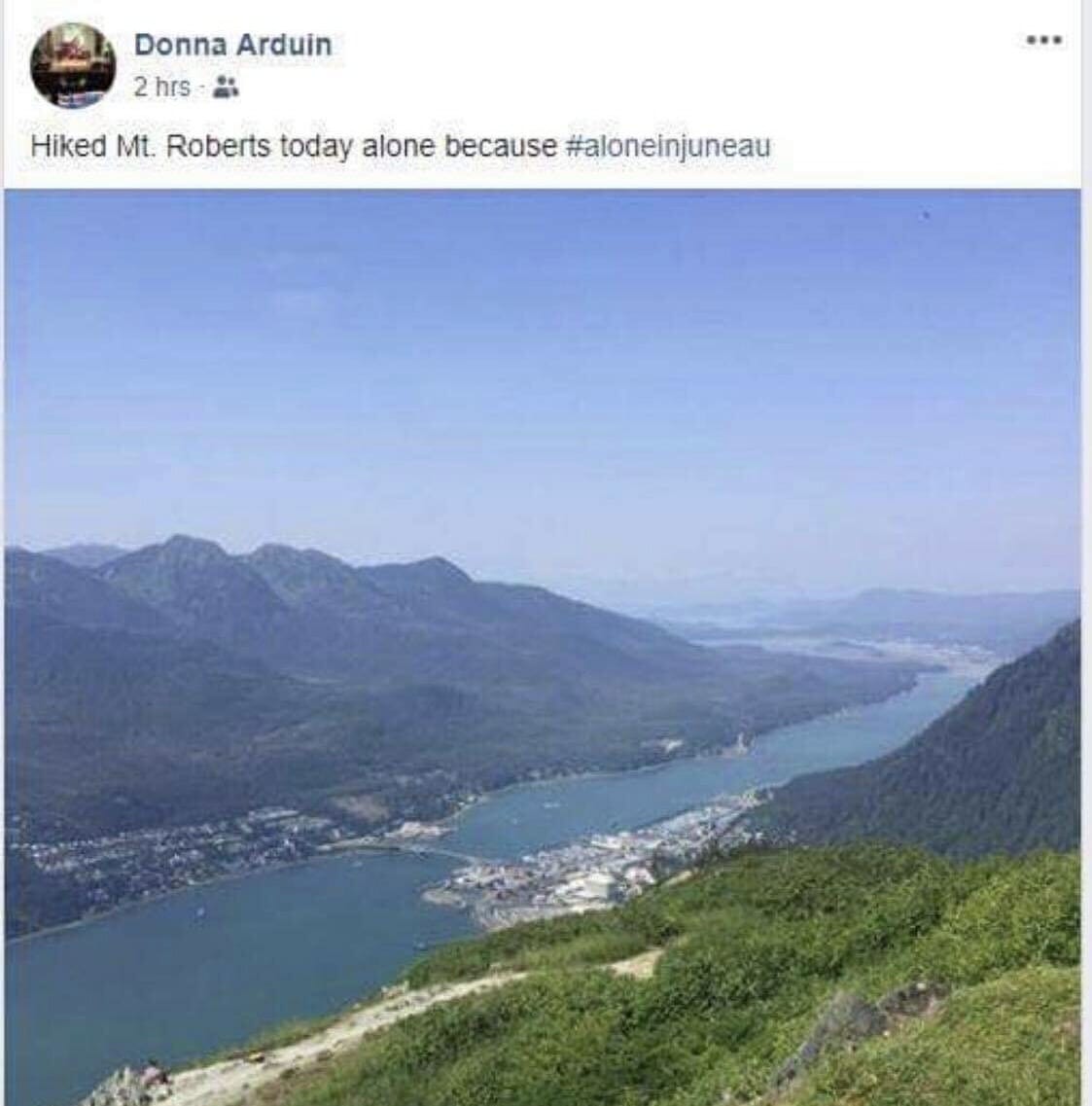Open the Donna Arduin profile name link
The height and width of the screenshot is (1106, 1092).
pos(232,45)
